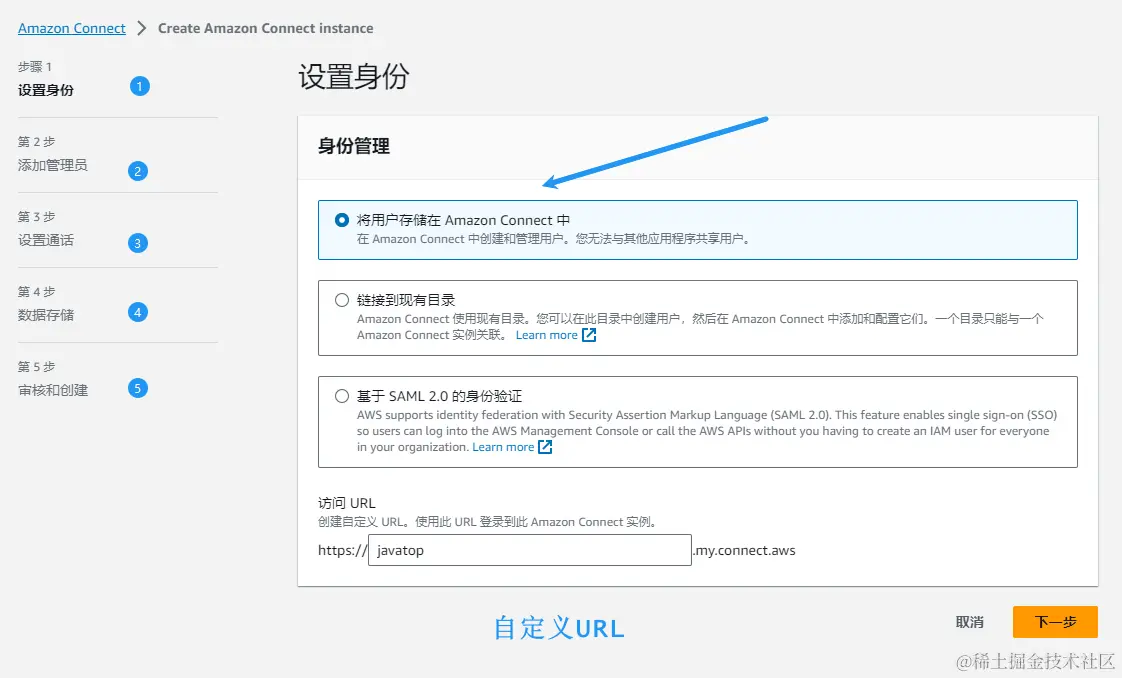Viewport: 1122px width, 678px height.
Task: Click the 第 4 步 label in sidebar
Action: (x=36, y=292)
